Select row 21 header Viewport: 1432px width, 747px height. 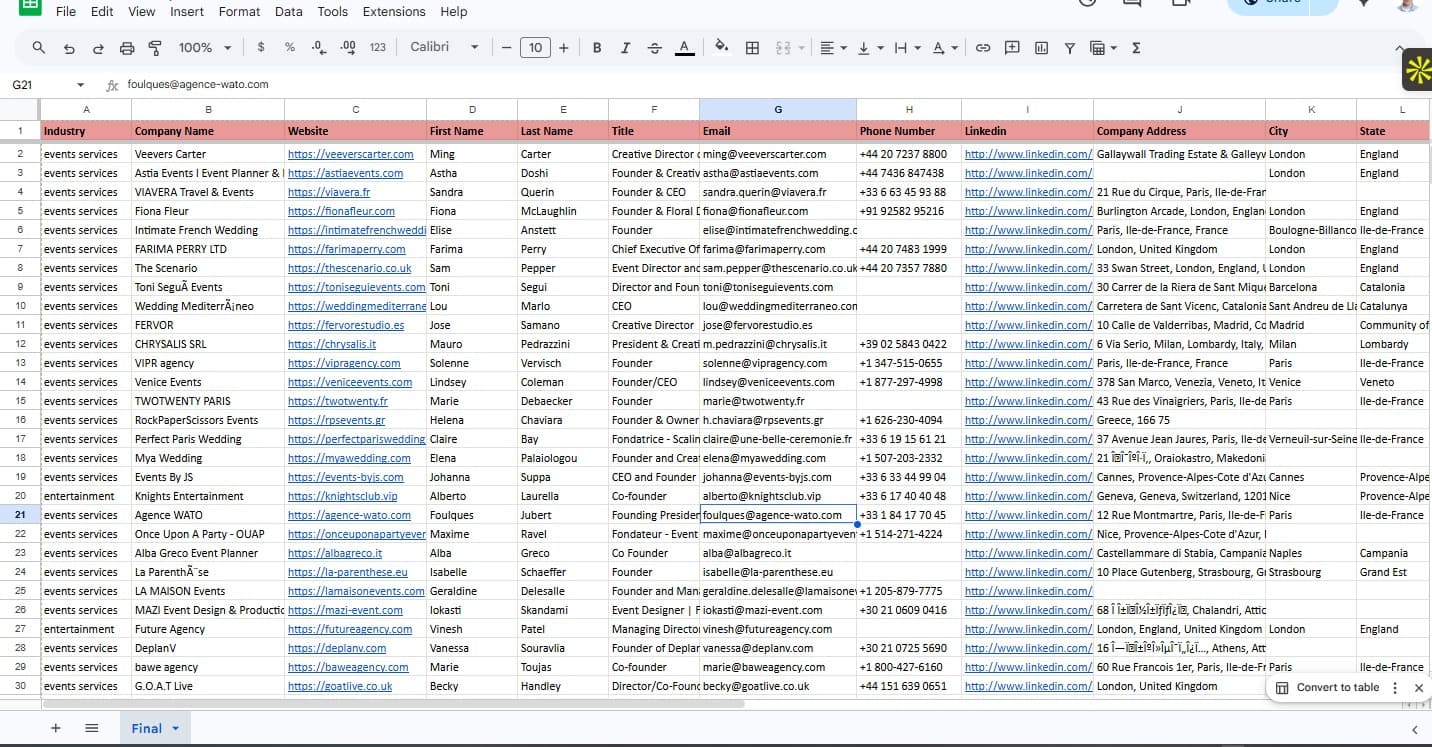20,515
